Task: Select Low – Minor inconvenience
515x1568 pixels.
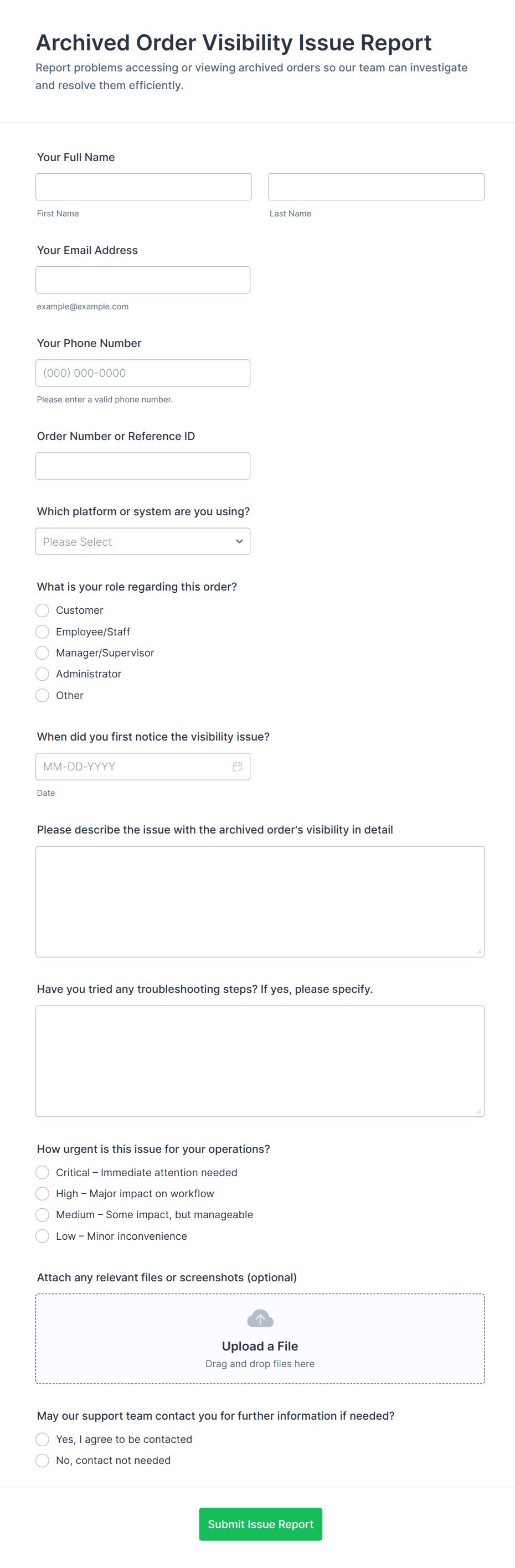Action: point(43,1236)
